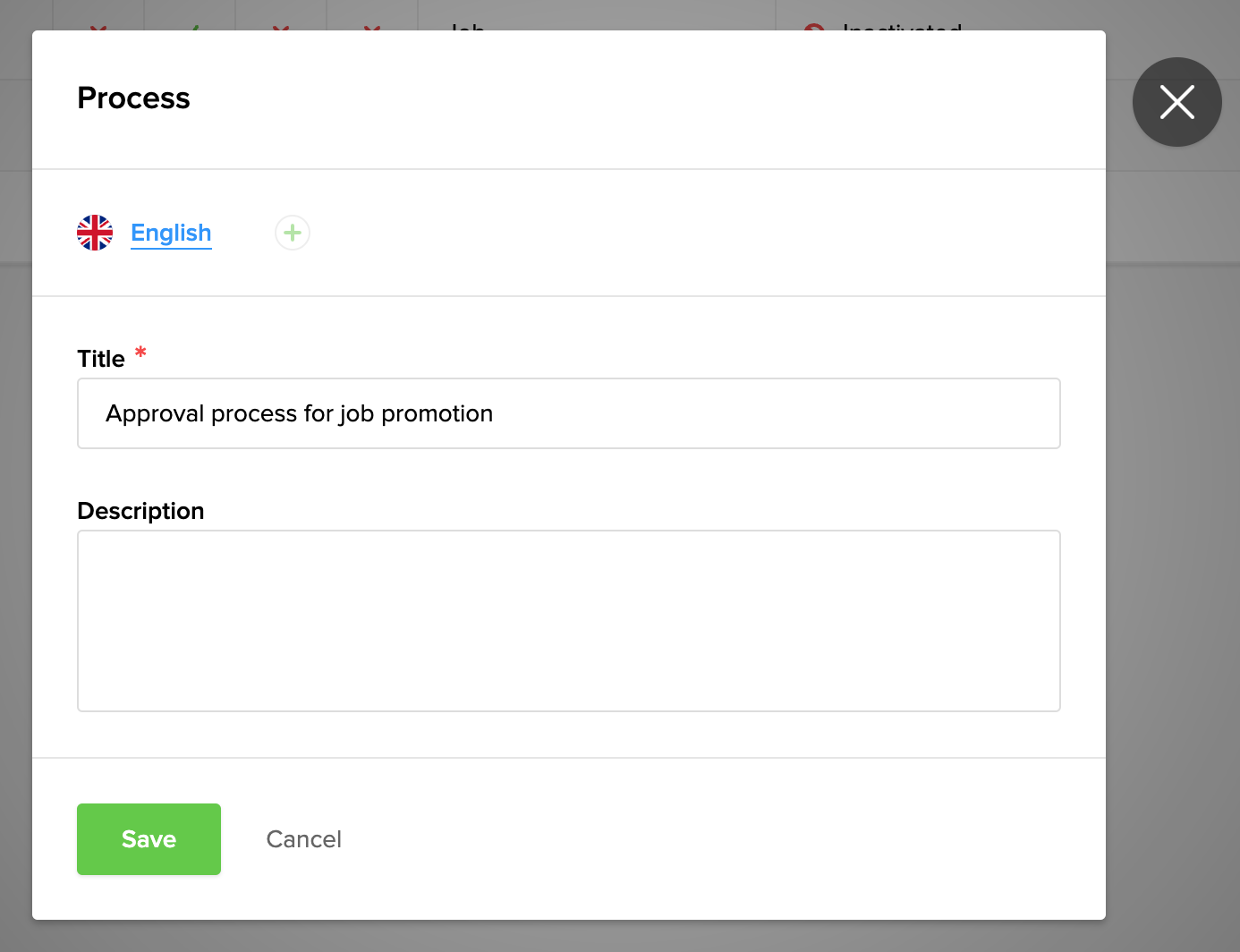1240x952 pixels.
Task: Click the UK flag icon
Action: pyautogui.click(x=95, y=233)
